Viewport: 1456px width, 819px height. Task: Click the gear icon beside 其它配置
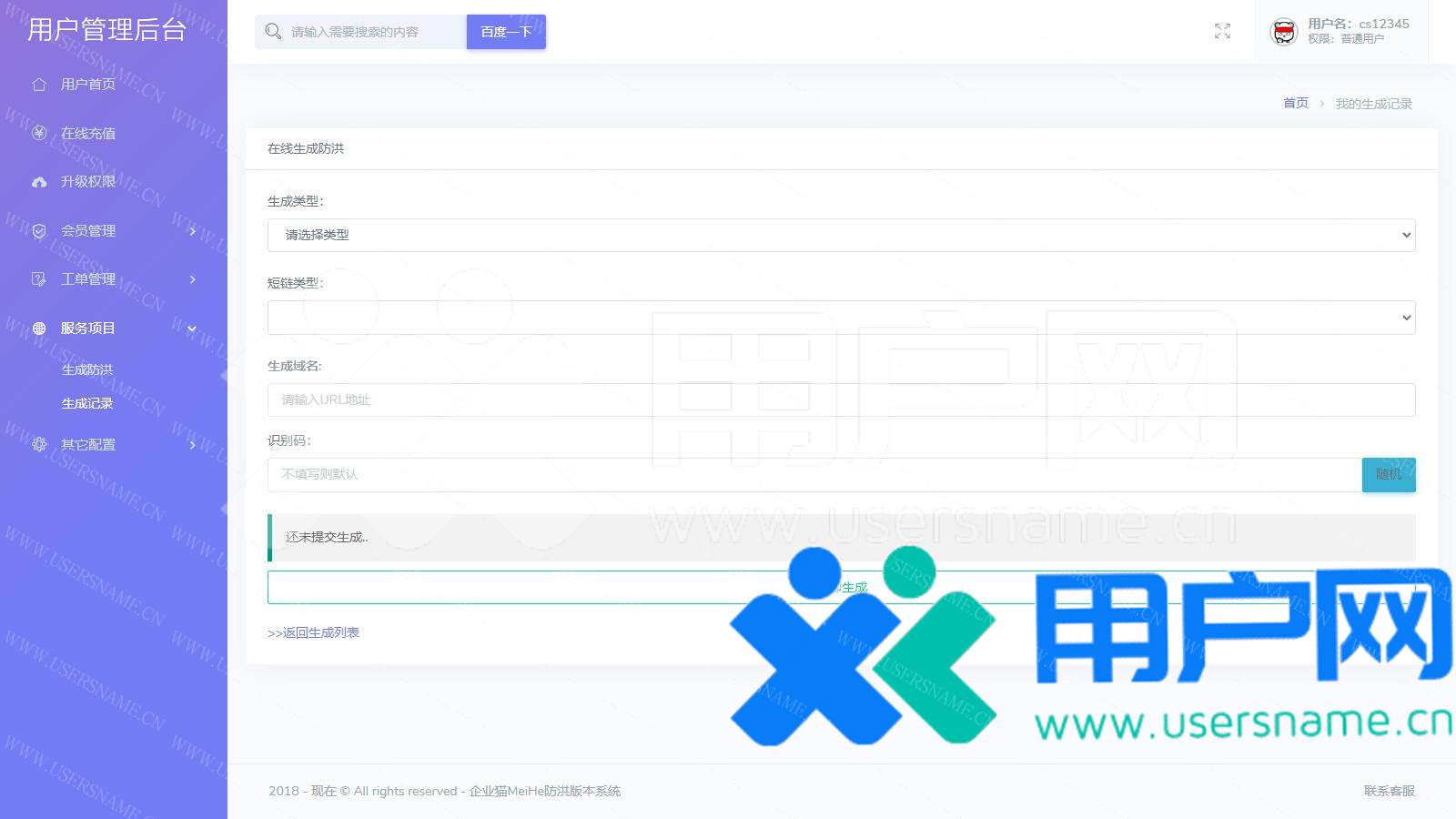tap(39, 445)
